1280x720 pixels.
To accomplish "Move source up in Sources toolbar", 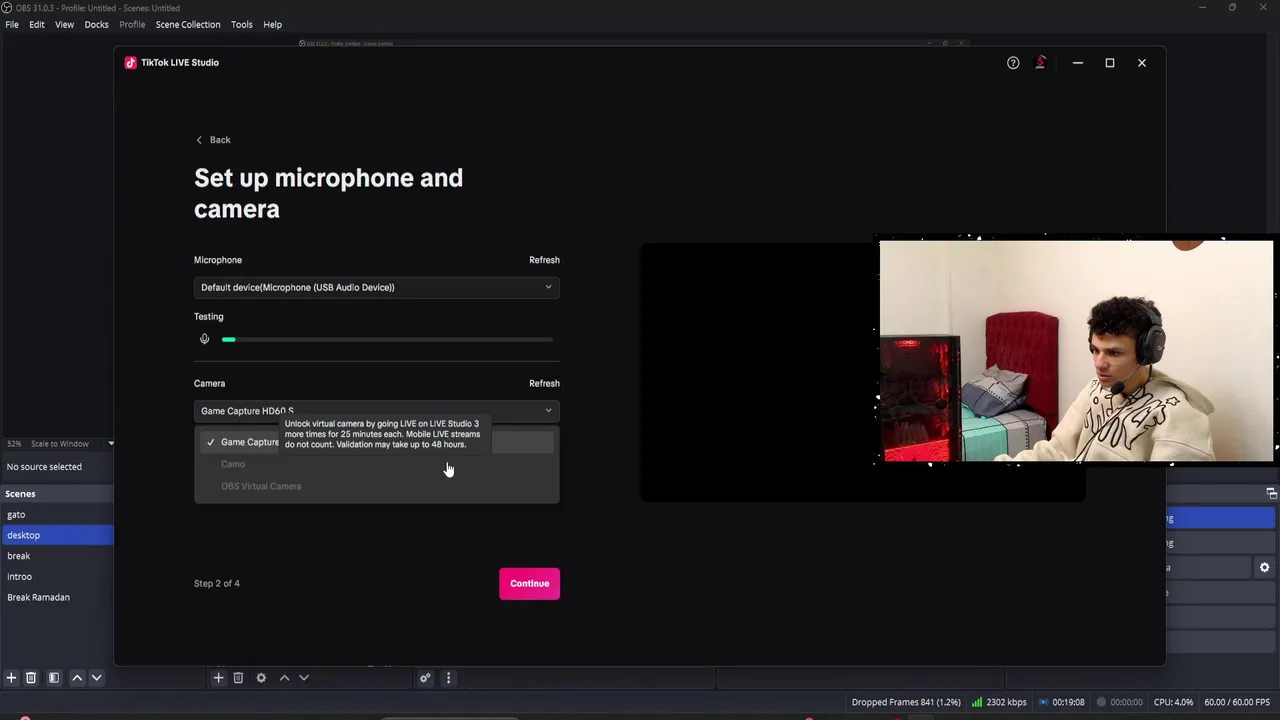I will click(x=284, y=678).
